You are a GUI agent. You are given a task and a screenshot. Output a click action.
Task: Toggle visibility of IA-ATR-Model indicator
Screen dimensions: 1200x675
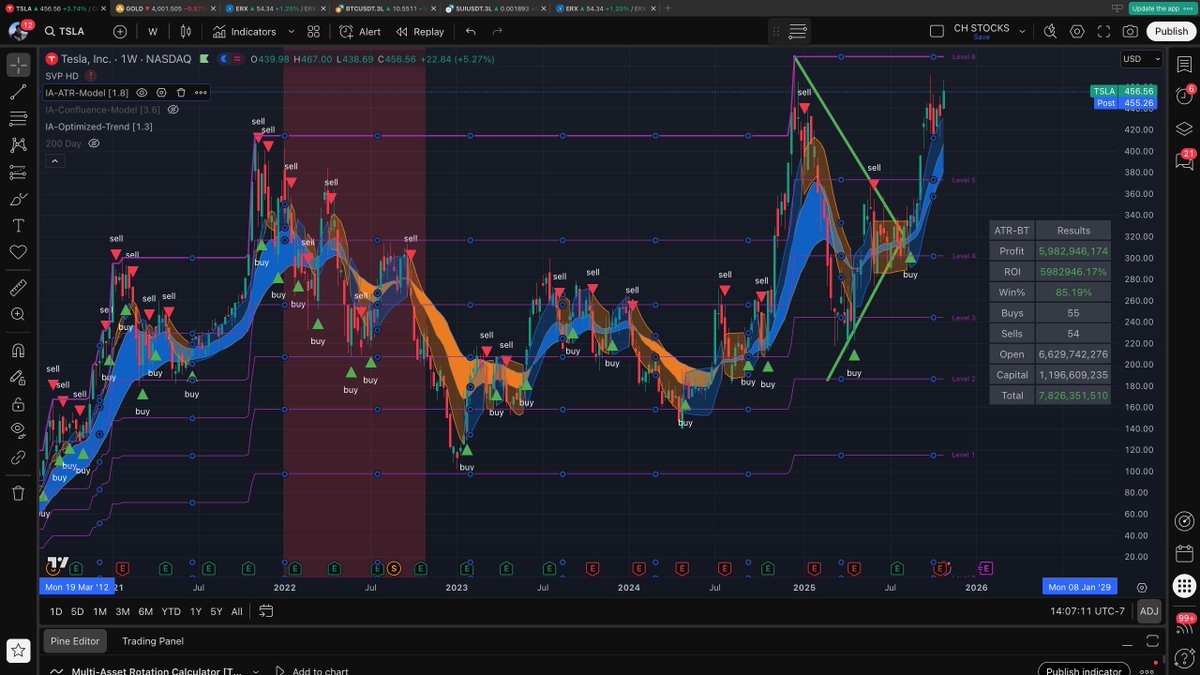(142, 92)
